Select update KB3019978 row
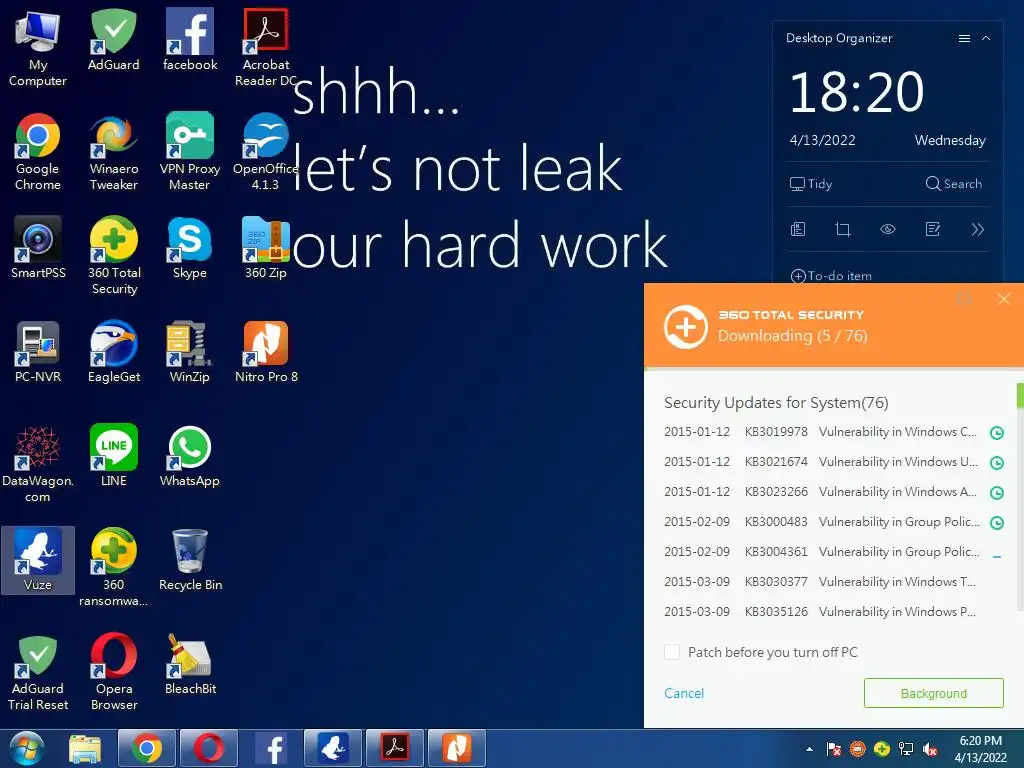Viewport: 1024px width, 768px height. (833, 432)
